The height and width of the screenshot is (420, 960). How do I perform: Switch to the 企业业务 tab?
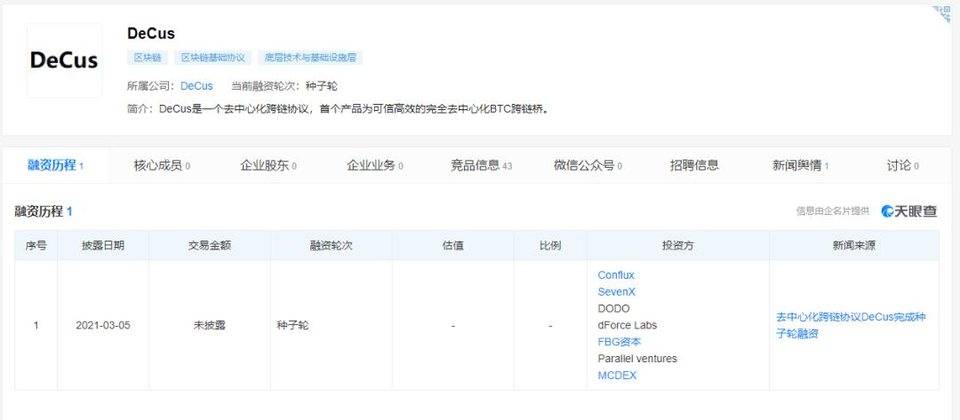[375, 165]
